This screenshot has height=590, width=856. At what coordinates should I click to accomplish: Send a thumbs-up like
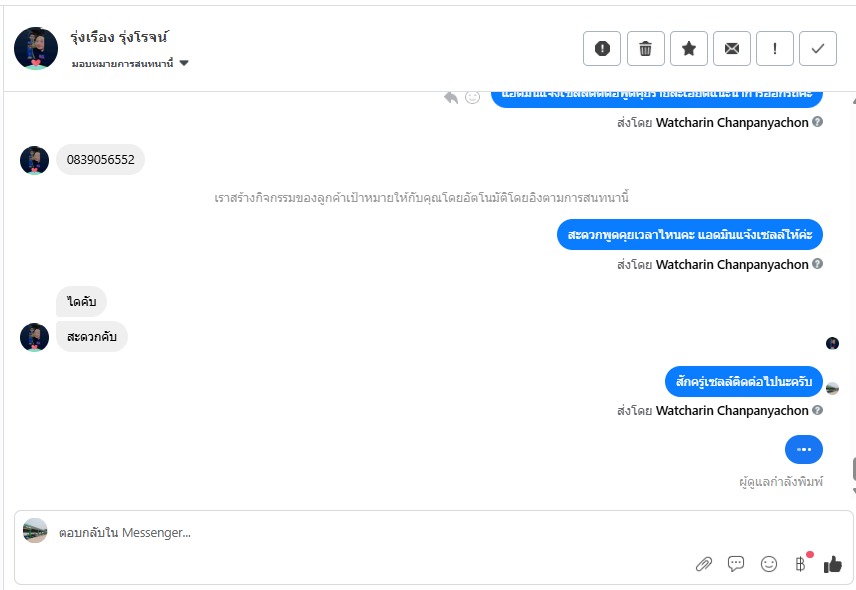[832, 564]
